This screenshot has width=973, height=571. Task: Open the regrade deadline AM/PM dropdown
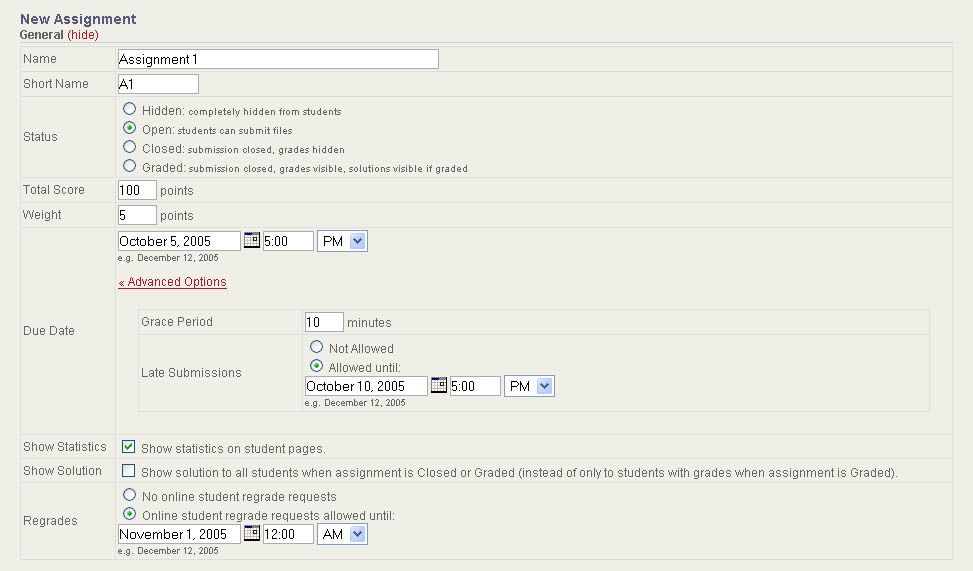(342, 534)
